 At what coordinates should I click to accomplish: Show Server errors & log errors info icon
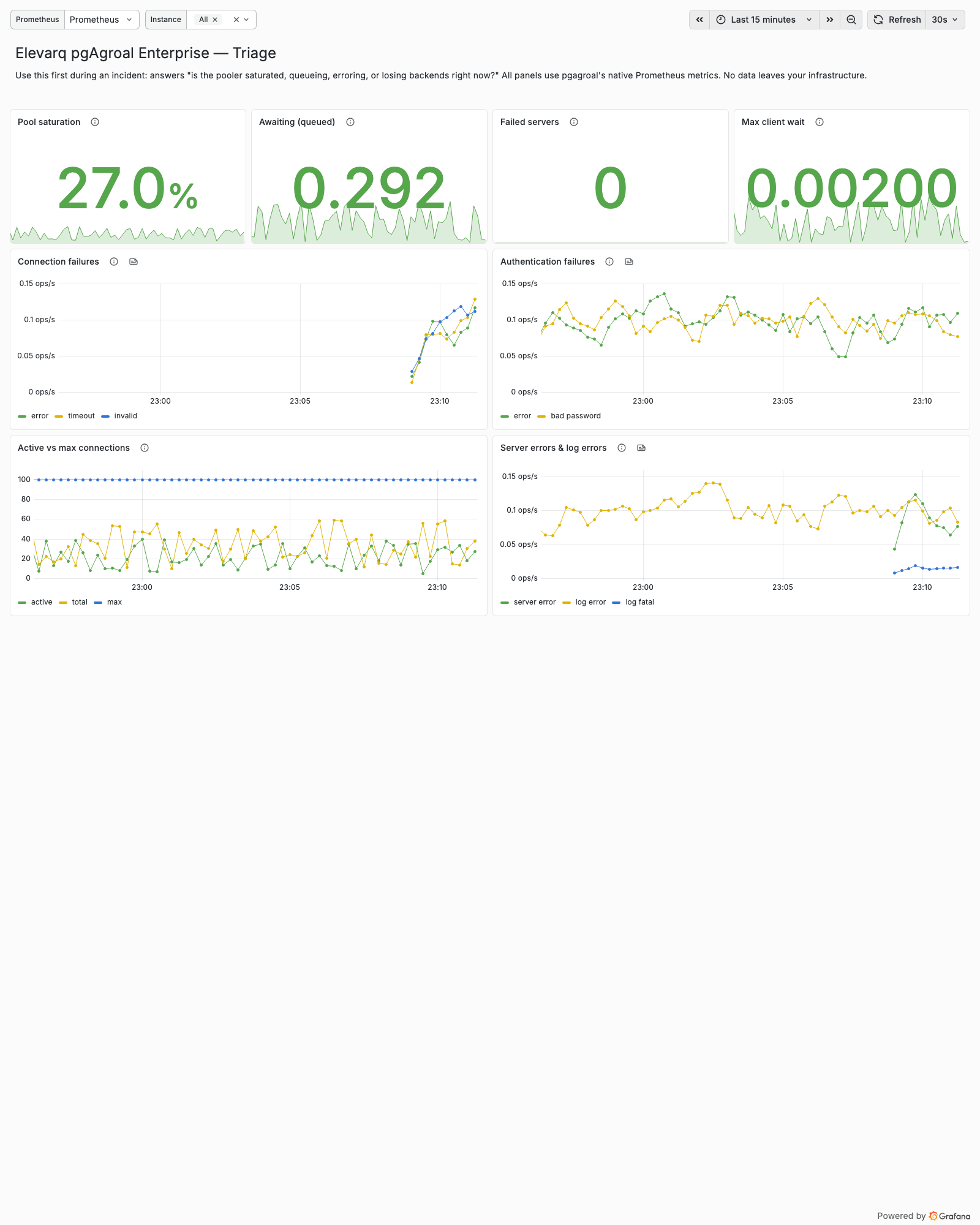pyautogui.click(x=622, y=448)
